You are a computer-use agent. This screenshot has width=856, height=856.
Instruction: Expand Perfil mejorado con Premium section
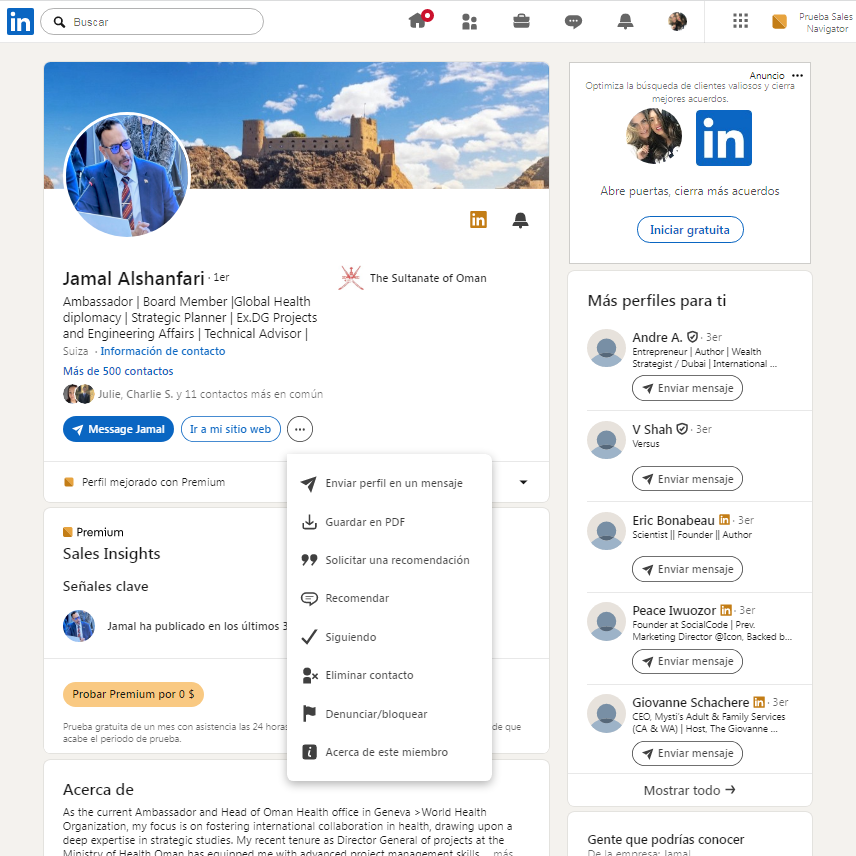(x=524, y=482)
